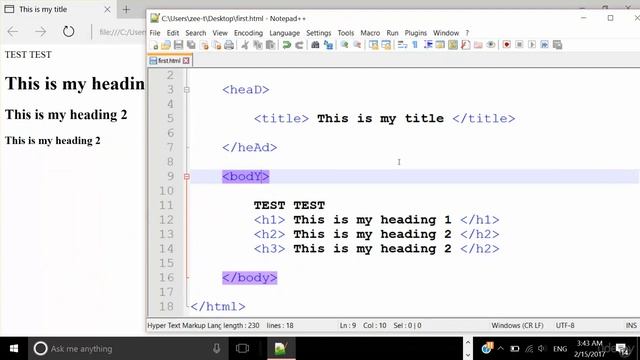Open the File menu
Viewport: 640px width, 360px height.
tap(155, 33)
